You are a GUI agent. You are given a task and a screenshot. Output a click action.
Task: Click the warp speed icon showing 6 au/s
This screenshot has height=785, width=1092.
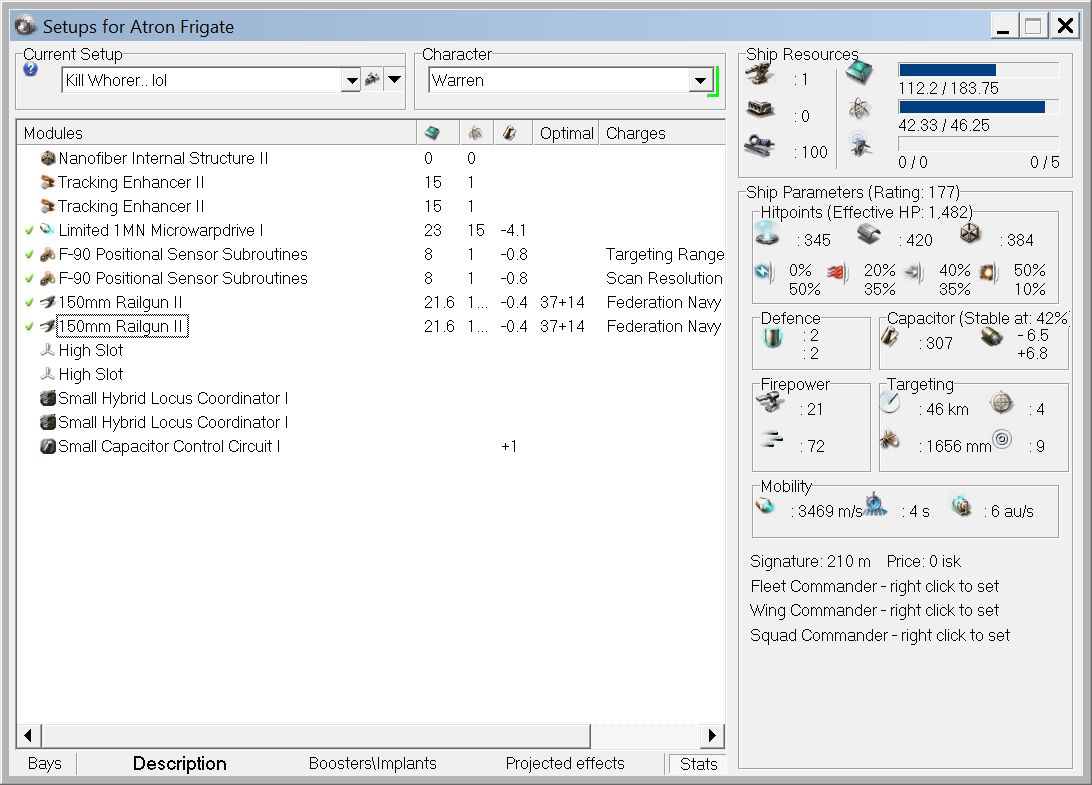coord(961,506)
